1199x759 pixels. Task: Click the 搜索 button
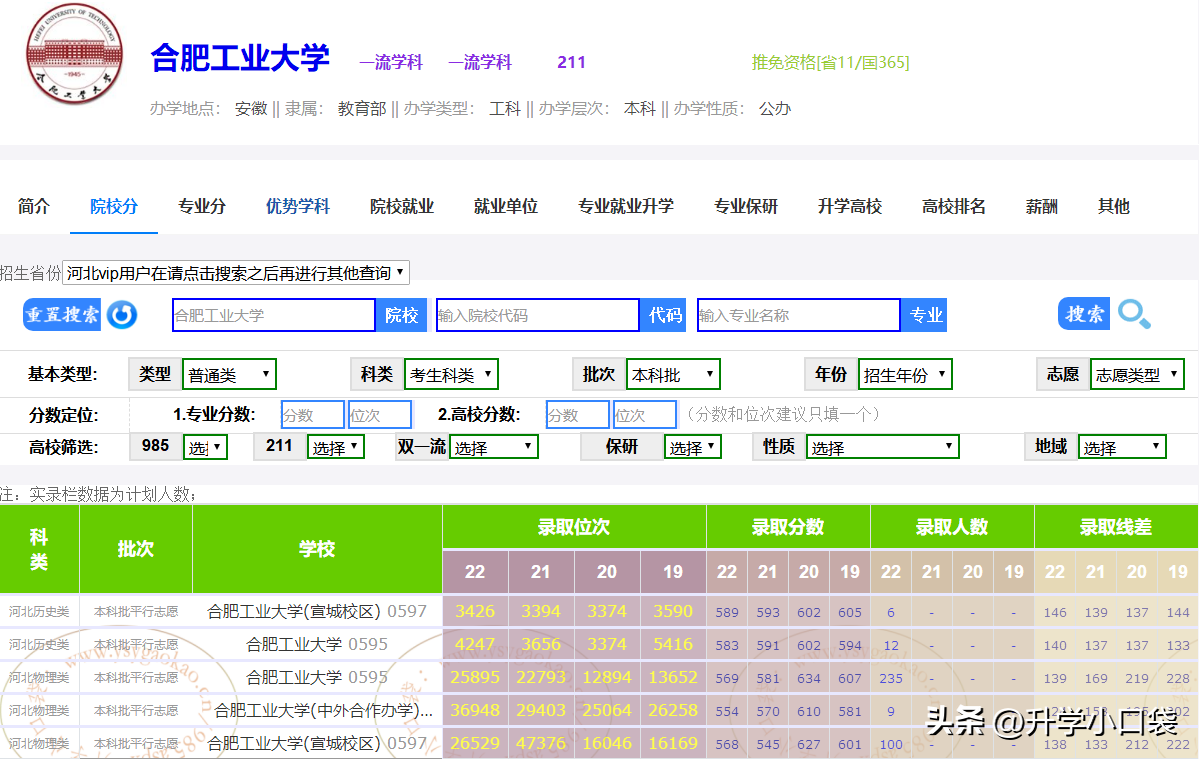1084,314
